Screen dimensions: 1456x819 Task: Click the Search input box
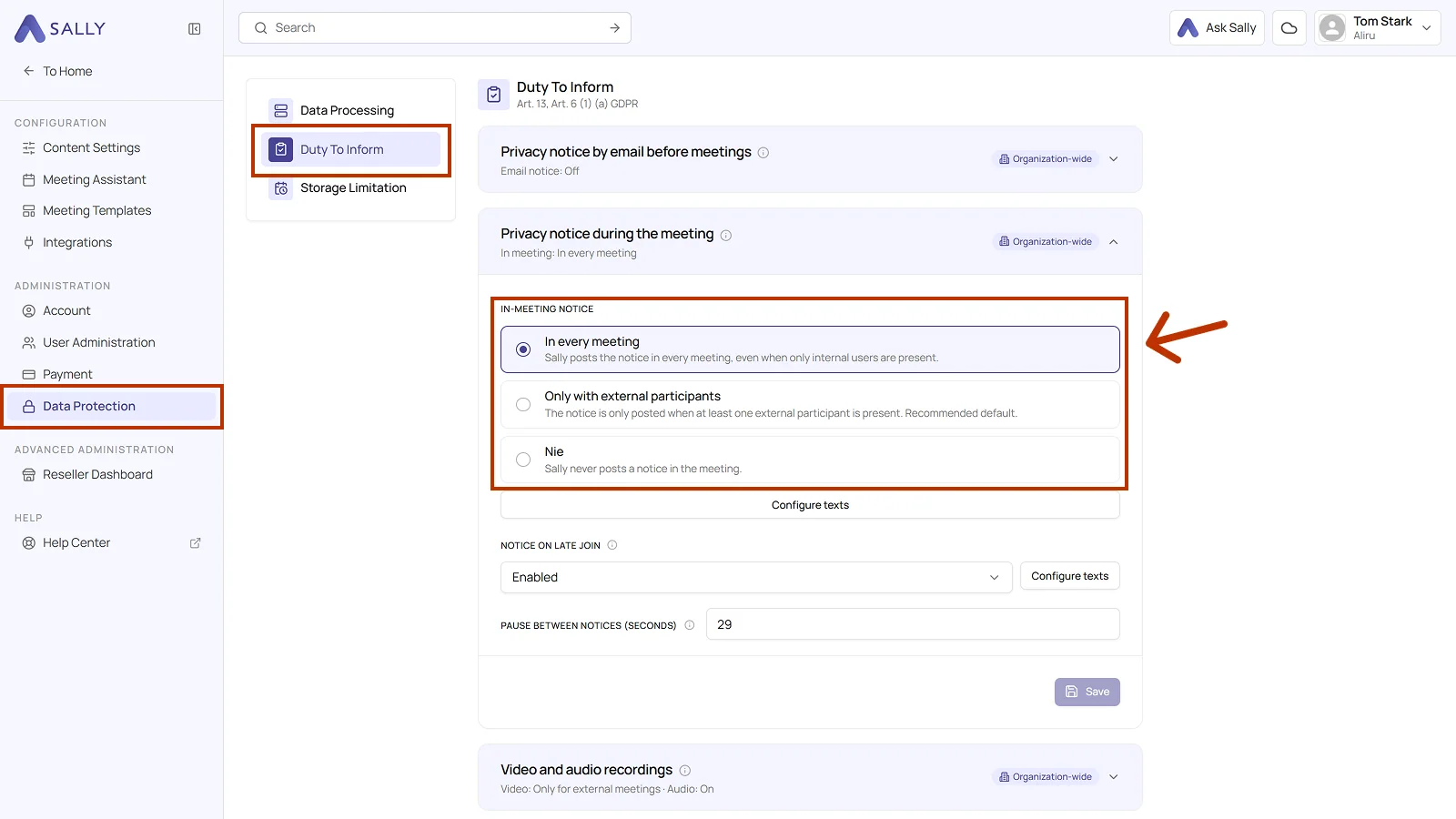click(x=435, y=28)
